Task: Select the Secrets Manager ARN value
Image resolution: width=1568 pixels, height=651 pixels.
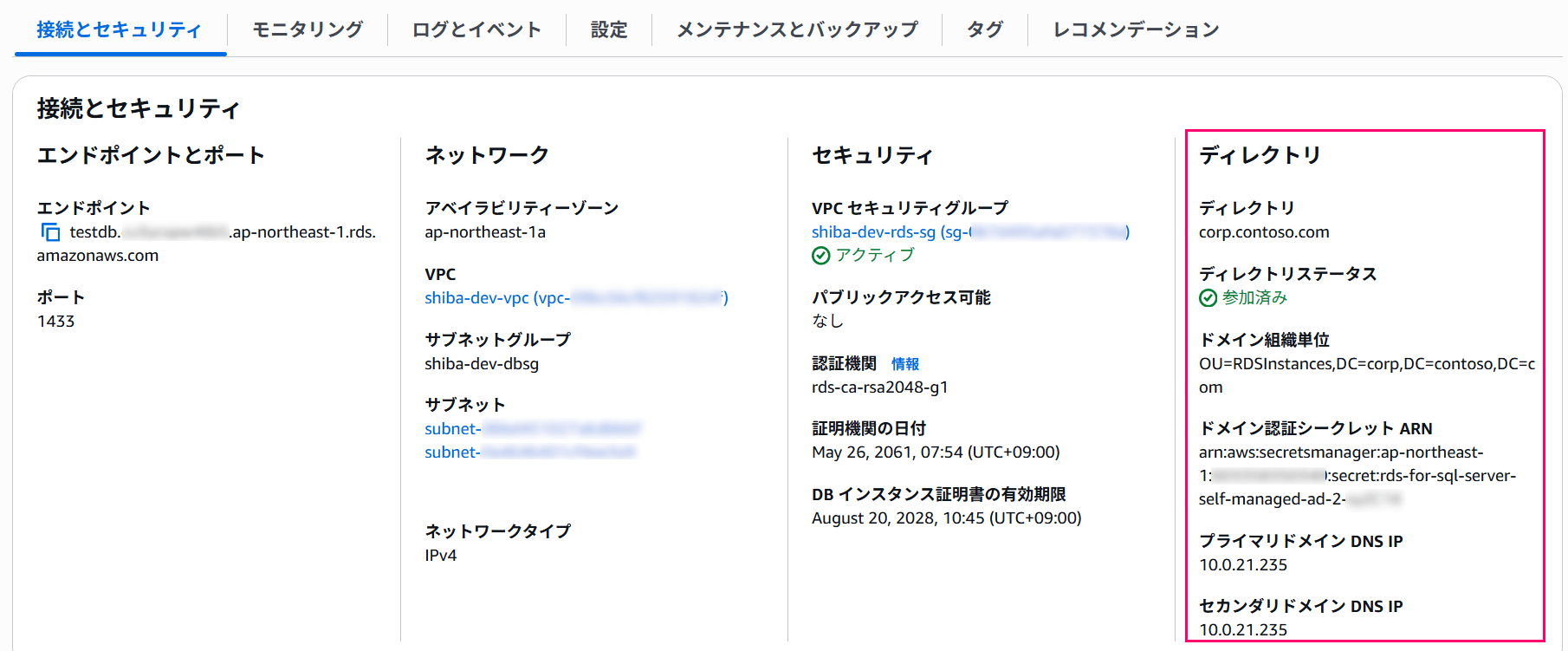Action: pos(1357,476)
